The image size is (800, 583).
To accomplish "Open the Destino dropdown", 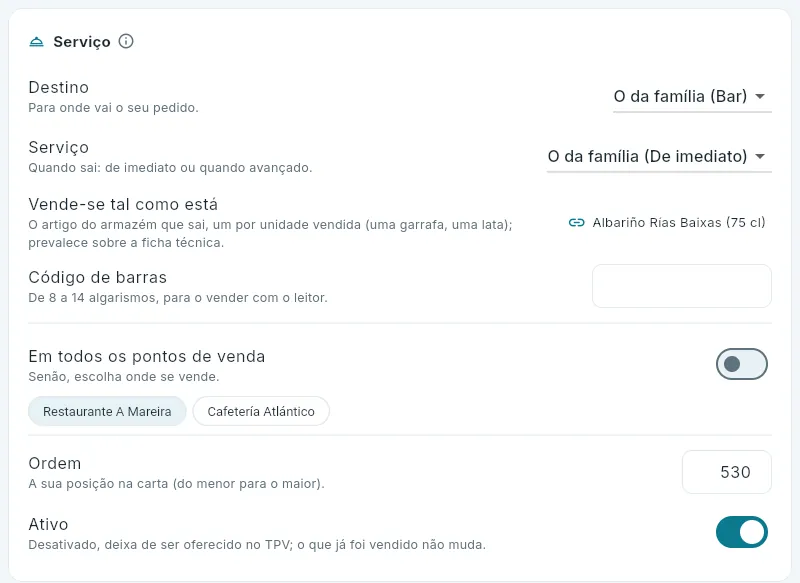I will click(692, 96).
